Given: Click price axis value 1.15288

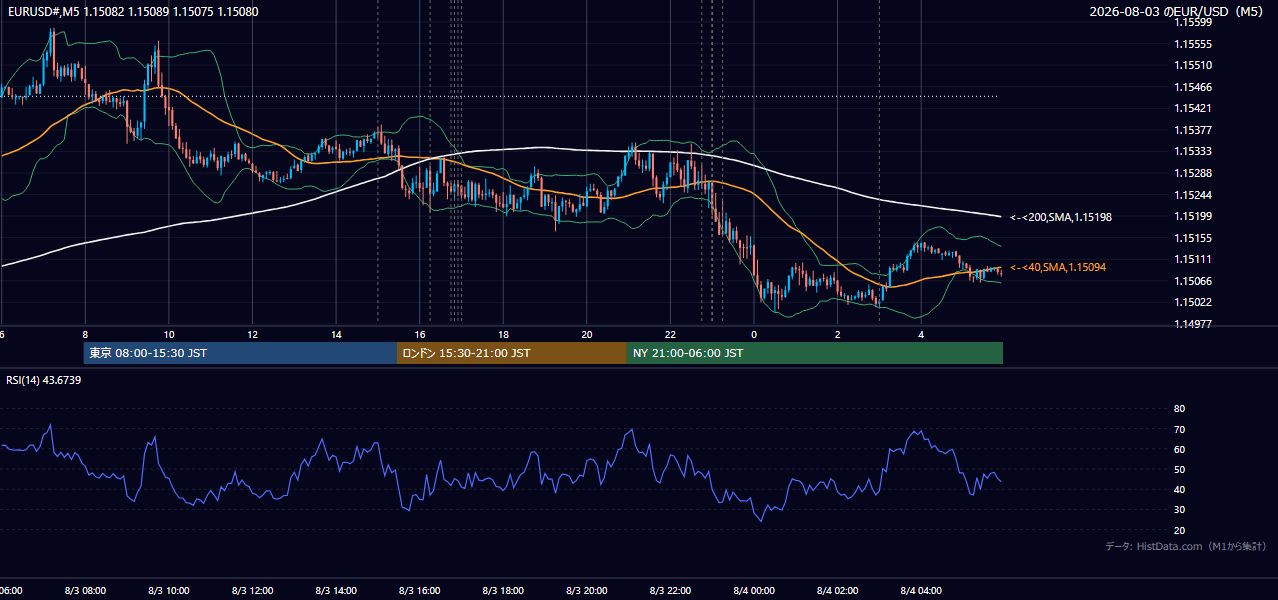Looking at the screenshot, I should 1192,173.
